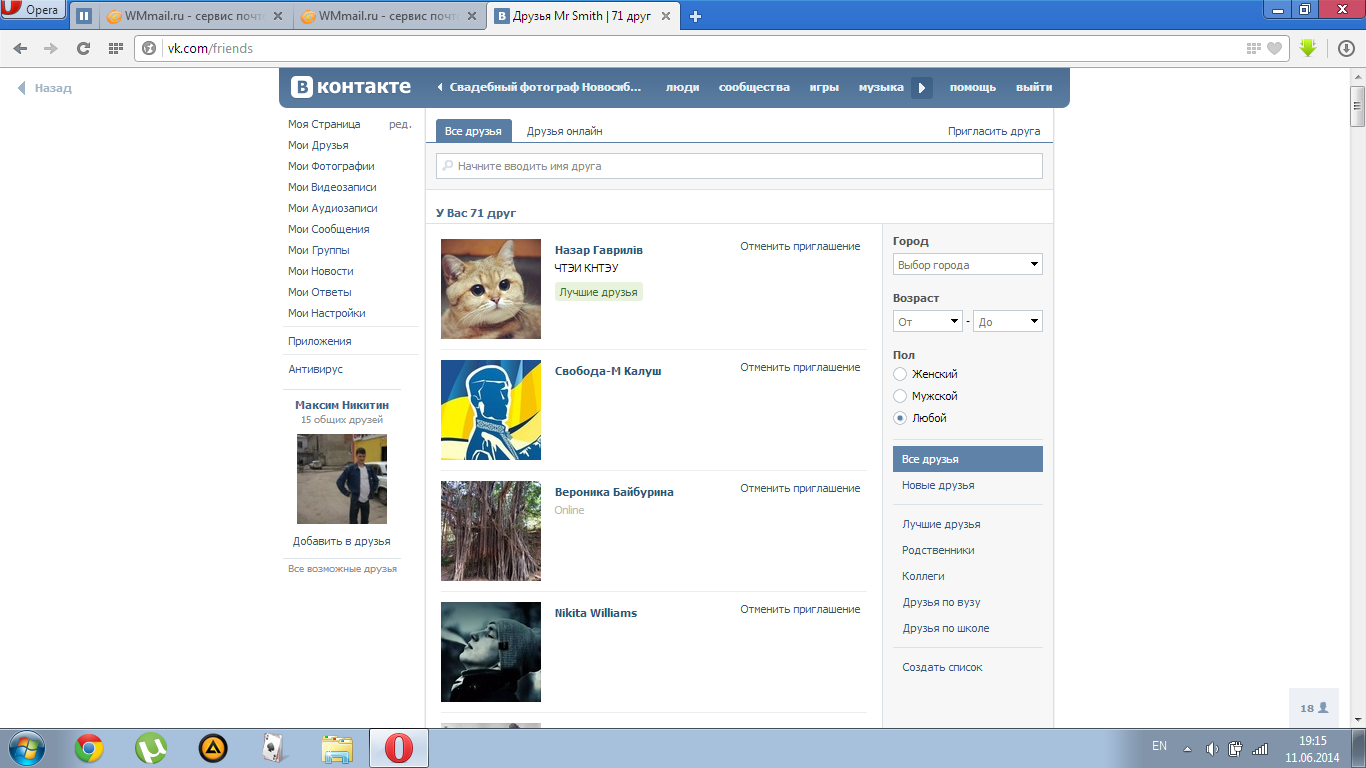Click the friend name search field
1366x768 pixels.
pos(739,166)
